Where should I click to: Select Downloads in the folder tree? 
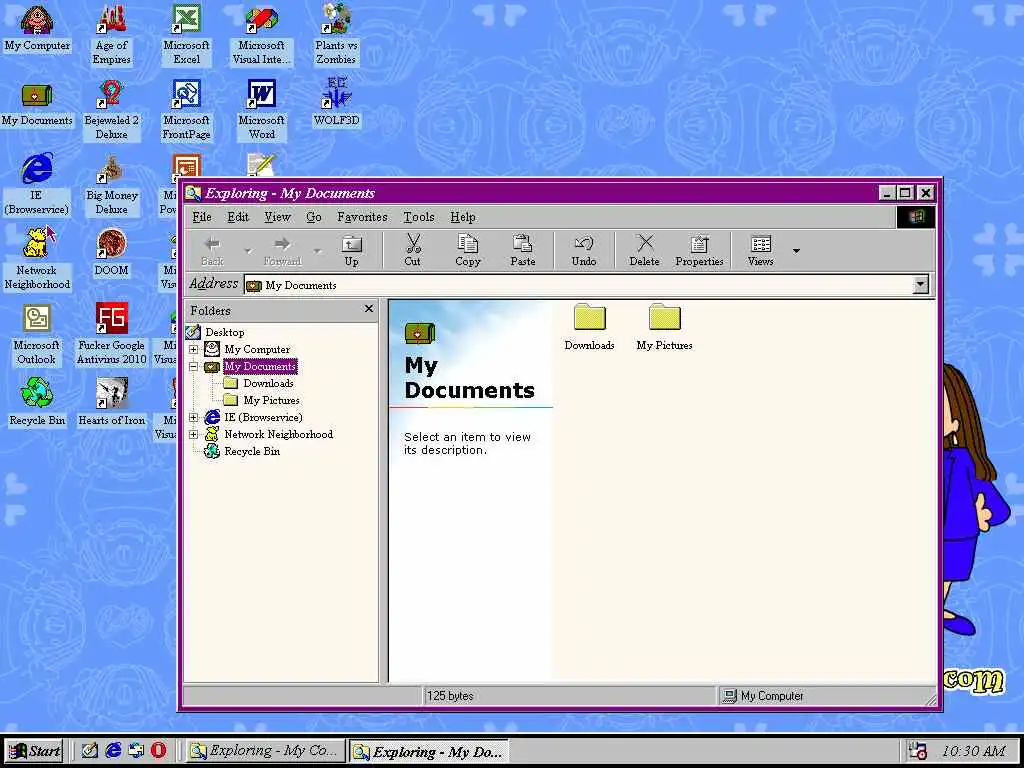[268, 383]
